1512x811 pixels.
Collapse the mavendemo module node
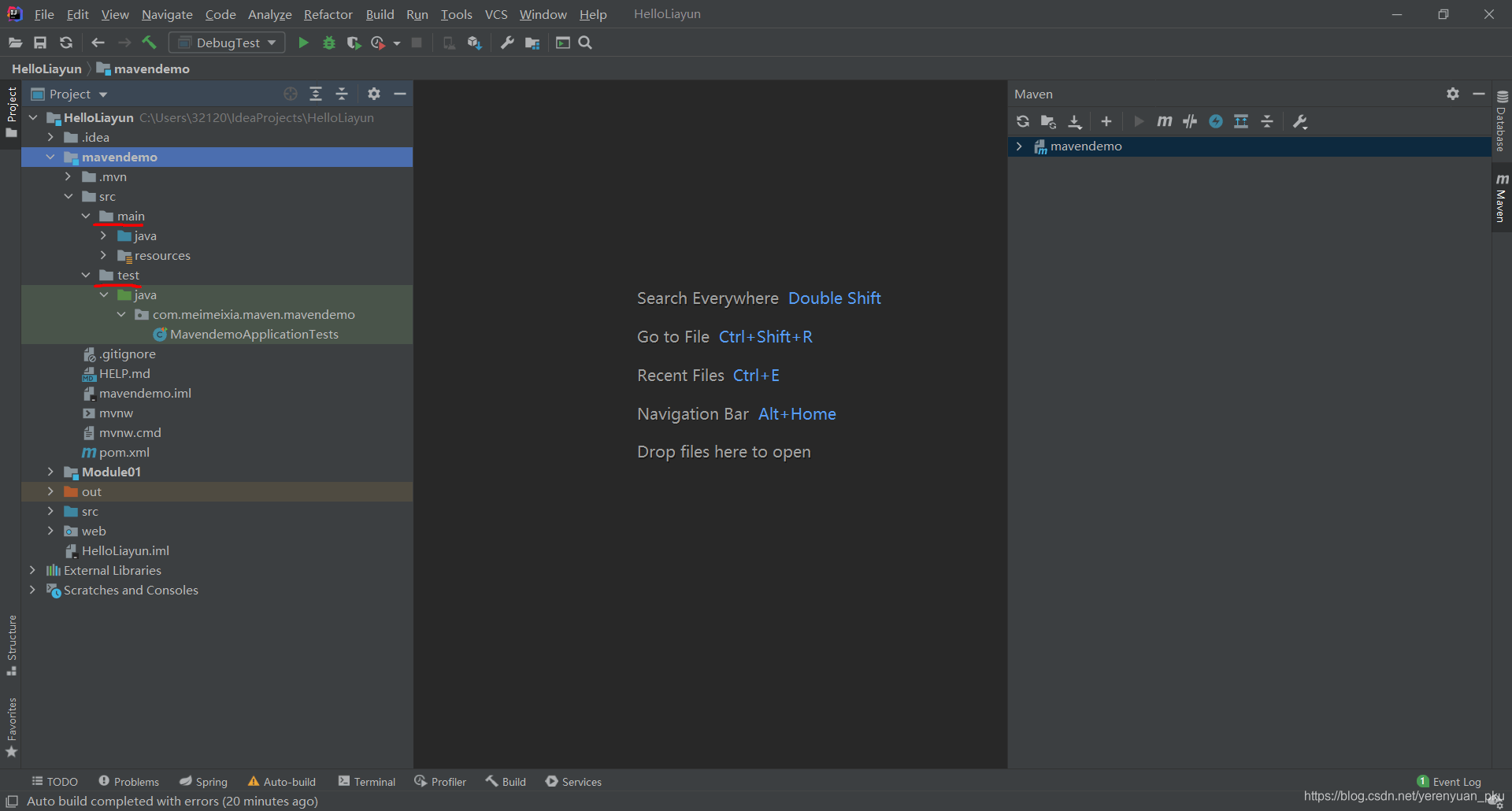pyautogui.click(x=50, y=157)
